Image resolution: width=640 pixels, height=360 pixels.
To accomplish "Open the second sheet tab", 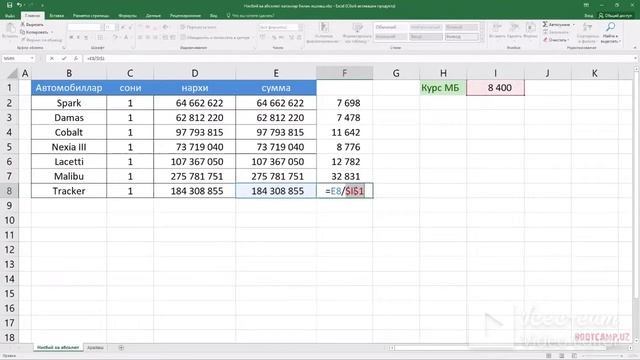I will (95, 348).
